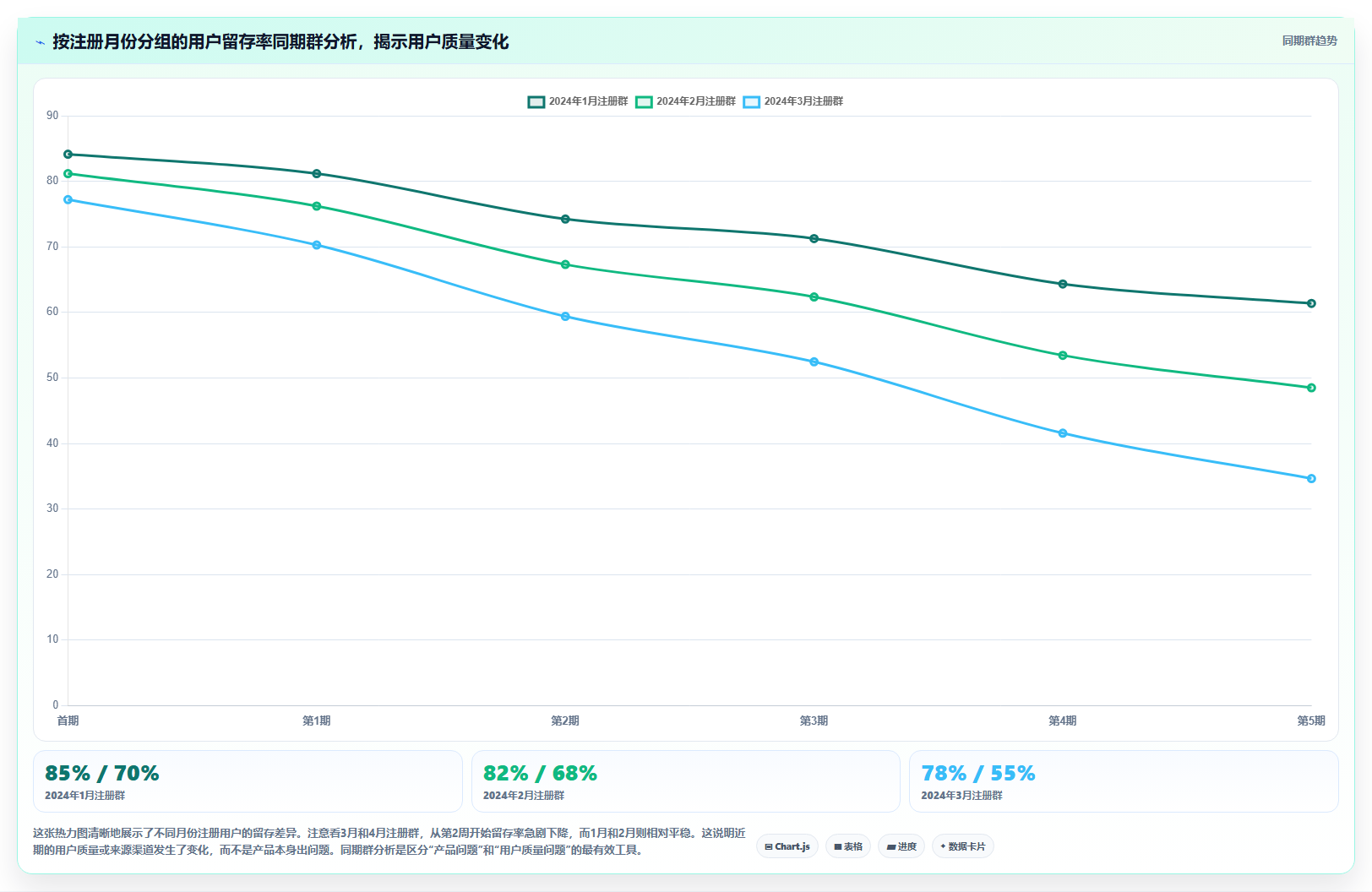Toggle the 2024年2月注册群 legend entry
The image size is (1372, 892).
686,101
